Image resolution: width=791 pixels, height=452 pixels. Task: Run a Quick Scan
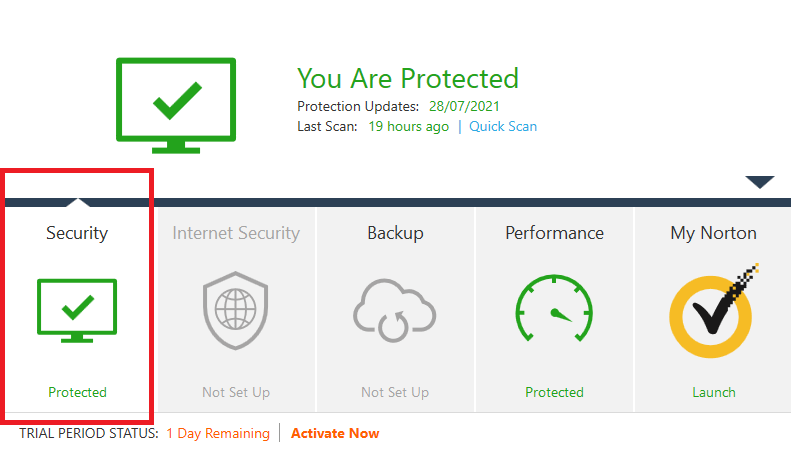click(503, 127)
